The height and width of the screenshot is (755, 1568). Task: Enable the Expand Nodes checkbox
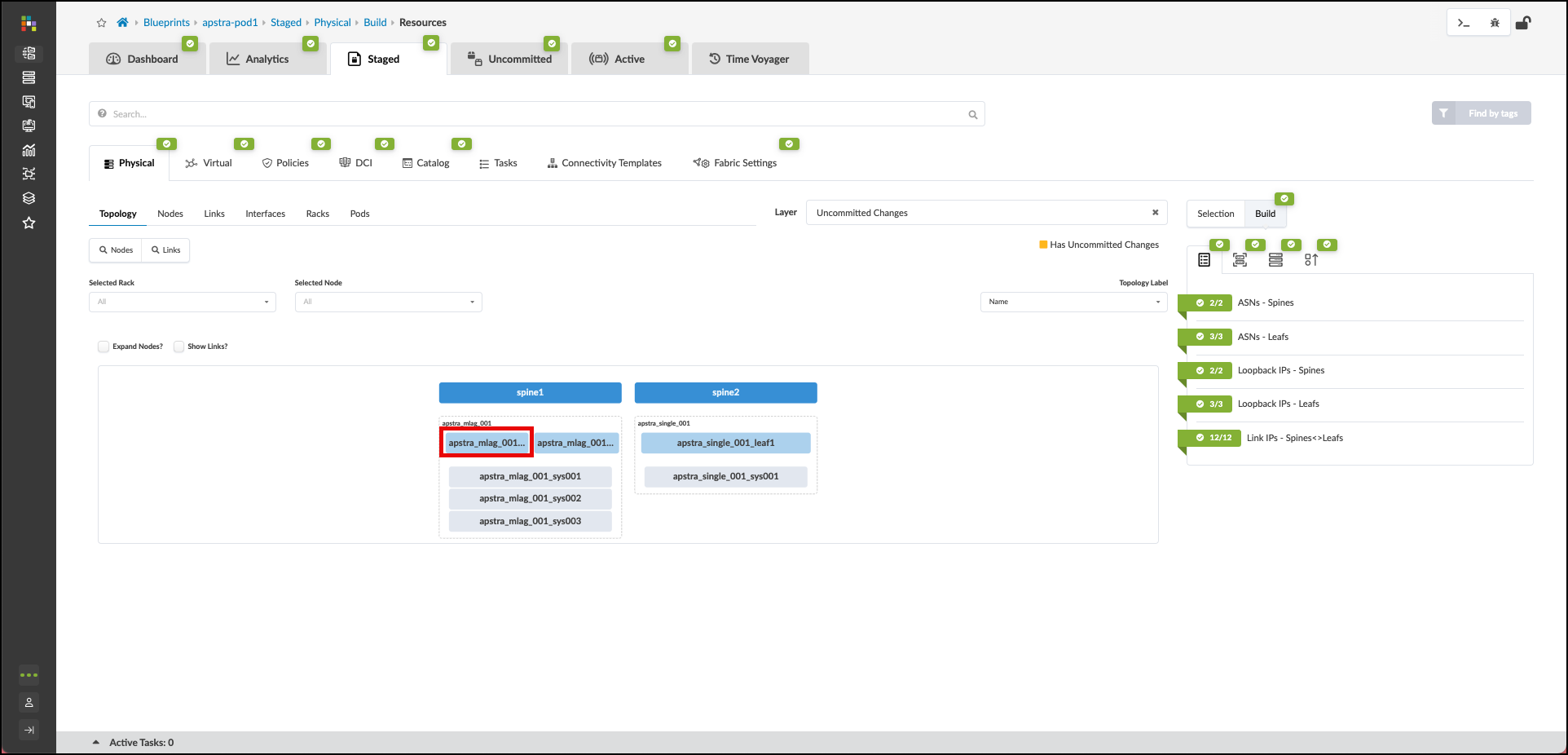tap(104, 347)
